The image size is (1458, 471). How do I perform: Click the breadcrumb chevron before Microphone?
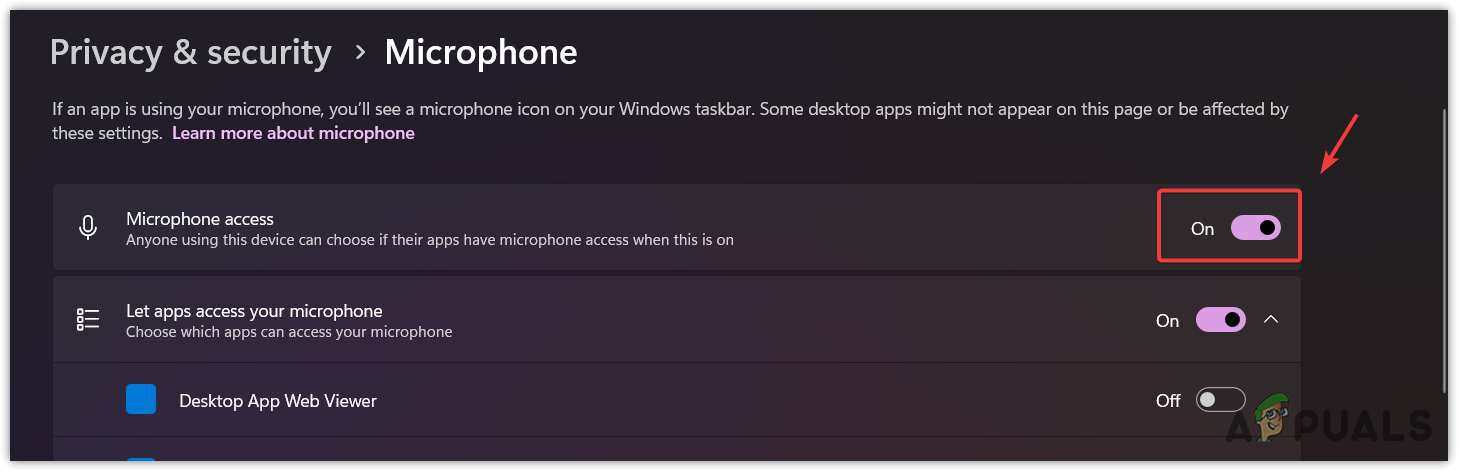[x=359, y=53]
